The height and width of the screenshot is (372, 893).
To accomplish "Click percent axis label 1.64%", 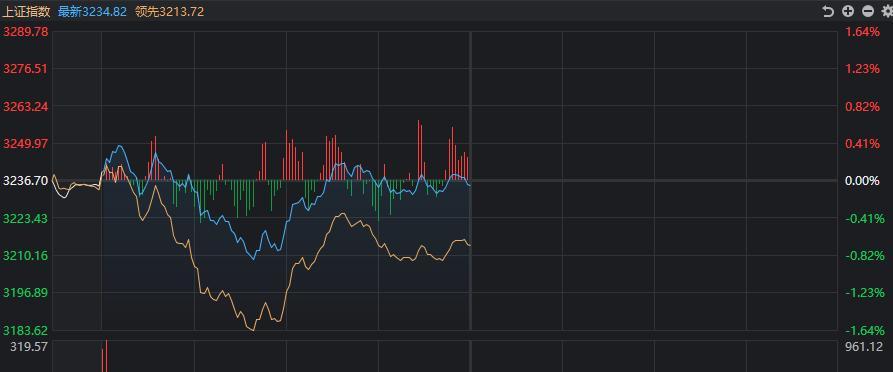I will 862,32.
